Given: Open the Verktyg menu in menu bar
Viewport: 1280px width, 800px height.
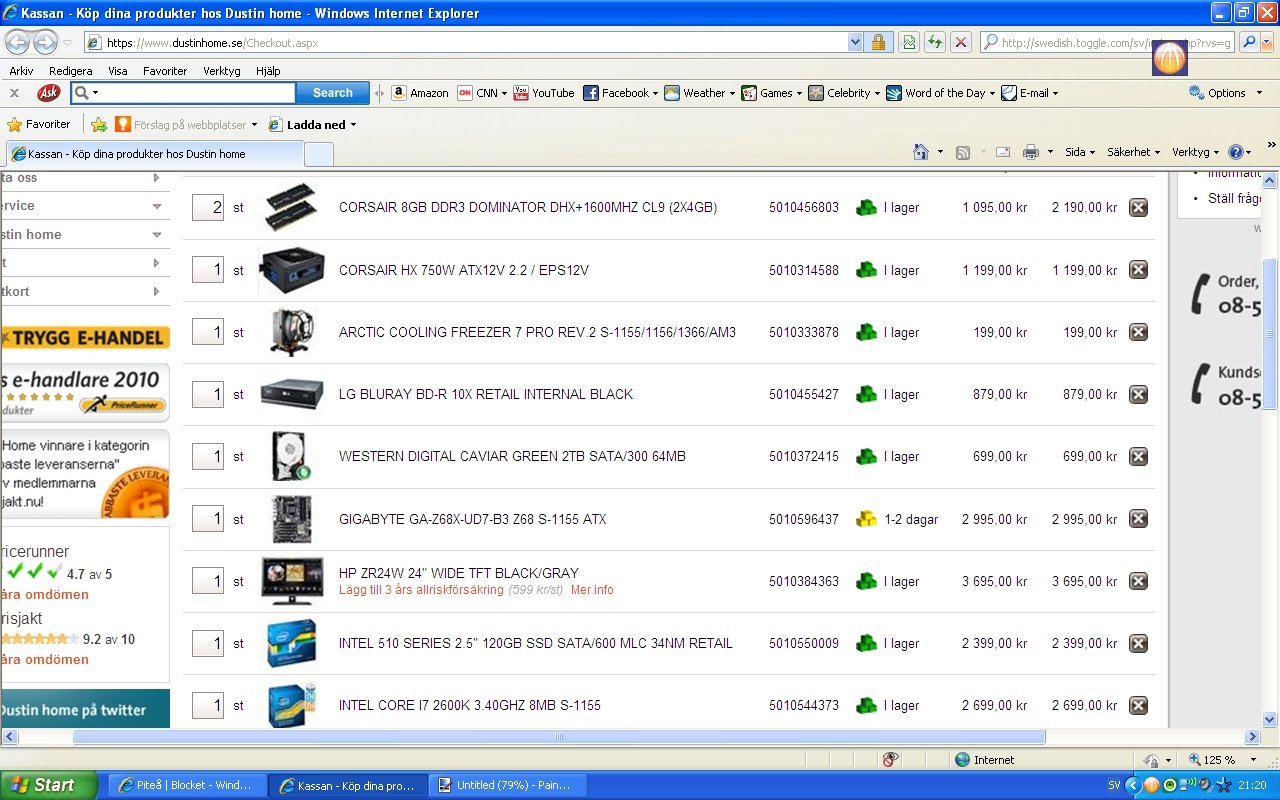Looking at the screenshot, I should coord(222,71).
